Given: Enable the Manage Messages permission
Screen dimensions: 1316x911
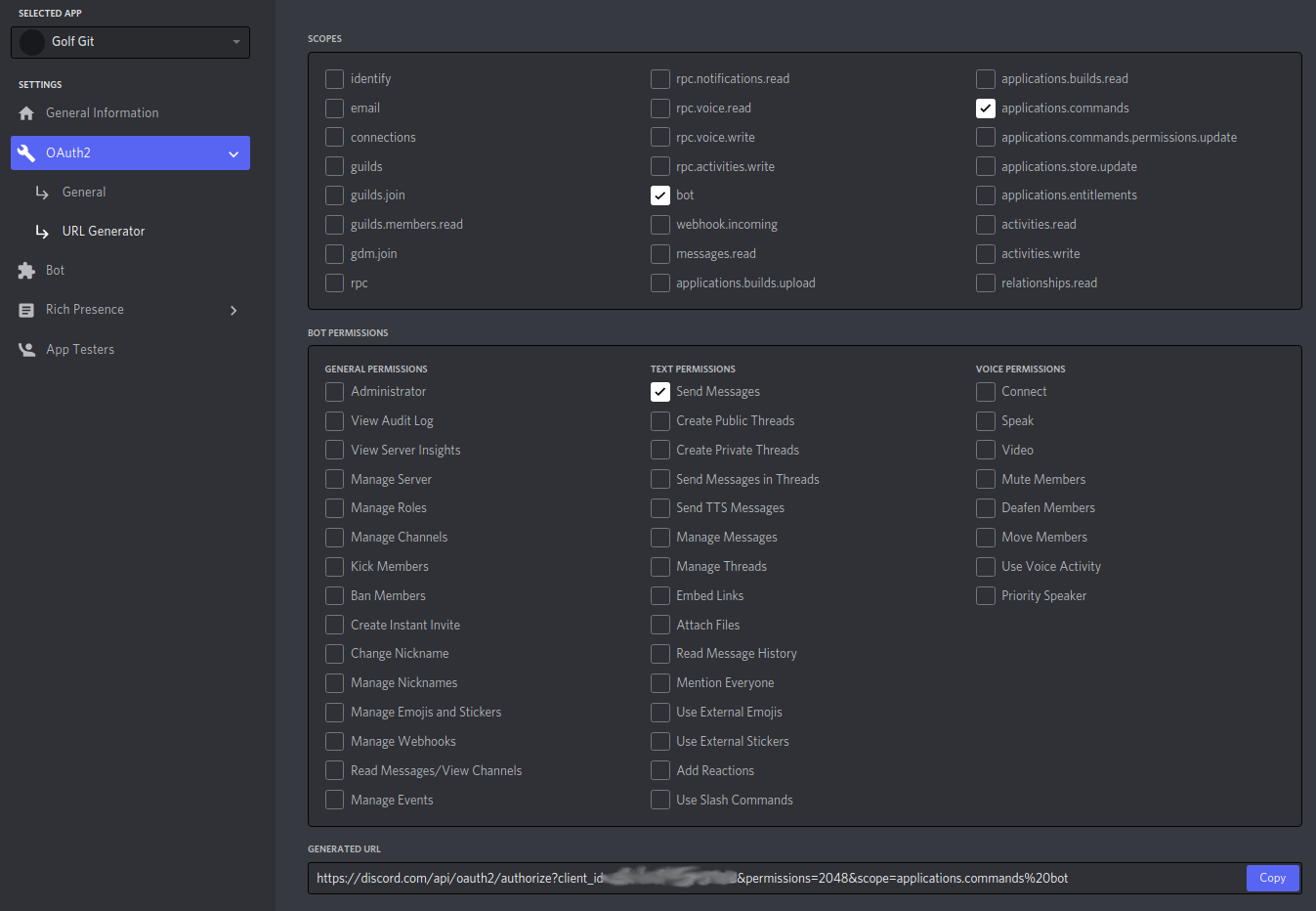Looking at the screenshot, I should tap(660, 538).
